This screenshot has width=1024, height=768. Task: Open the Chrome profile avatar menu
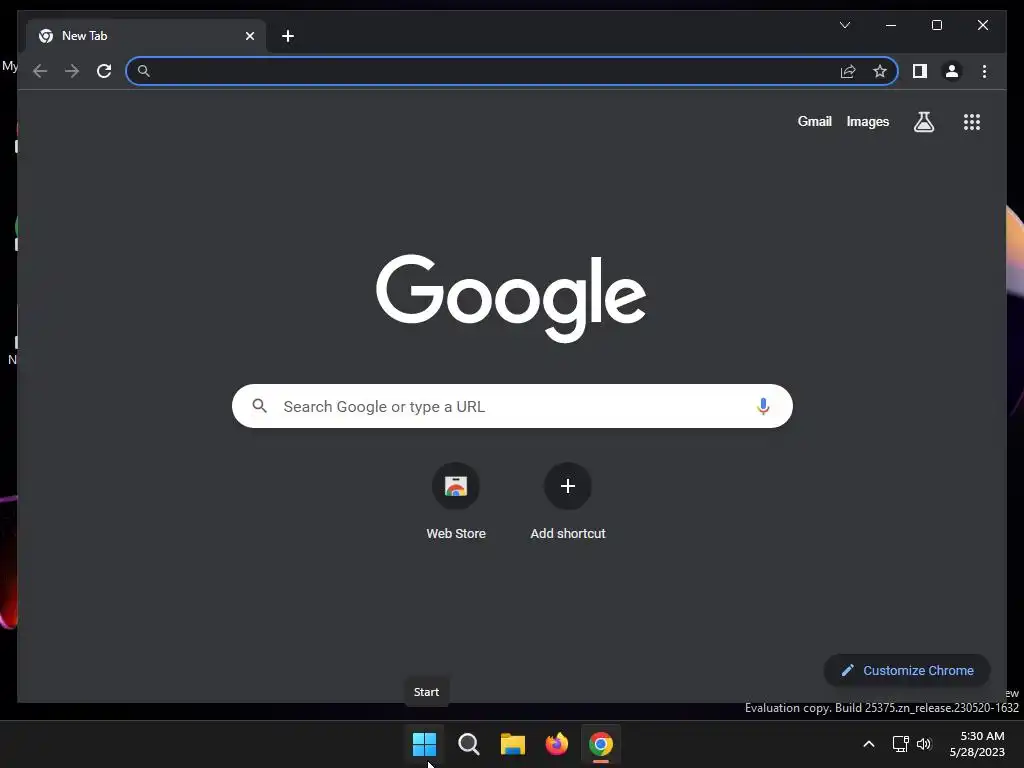tap(952, 71)
